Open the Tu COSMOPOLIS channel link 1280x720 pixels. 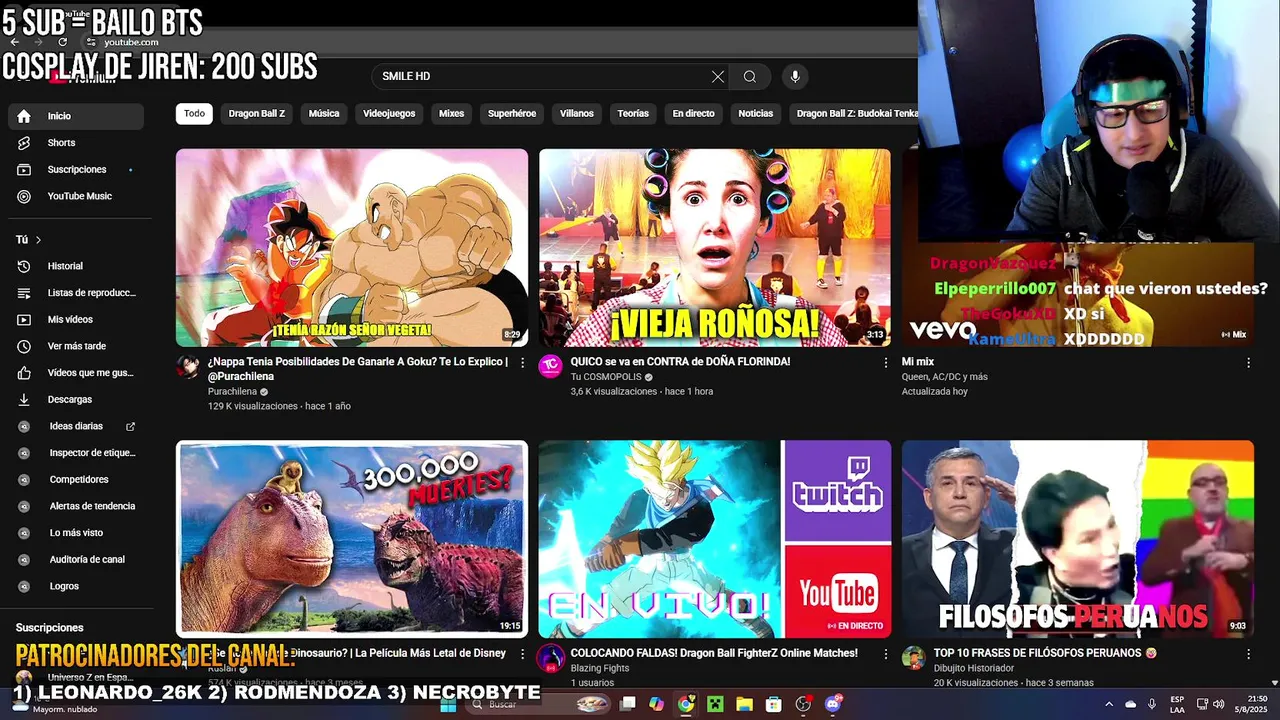pos(606,377)
